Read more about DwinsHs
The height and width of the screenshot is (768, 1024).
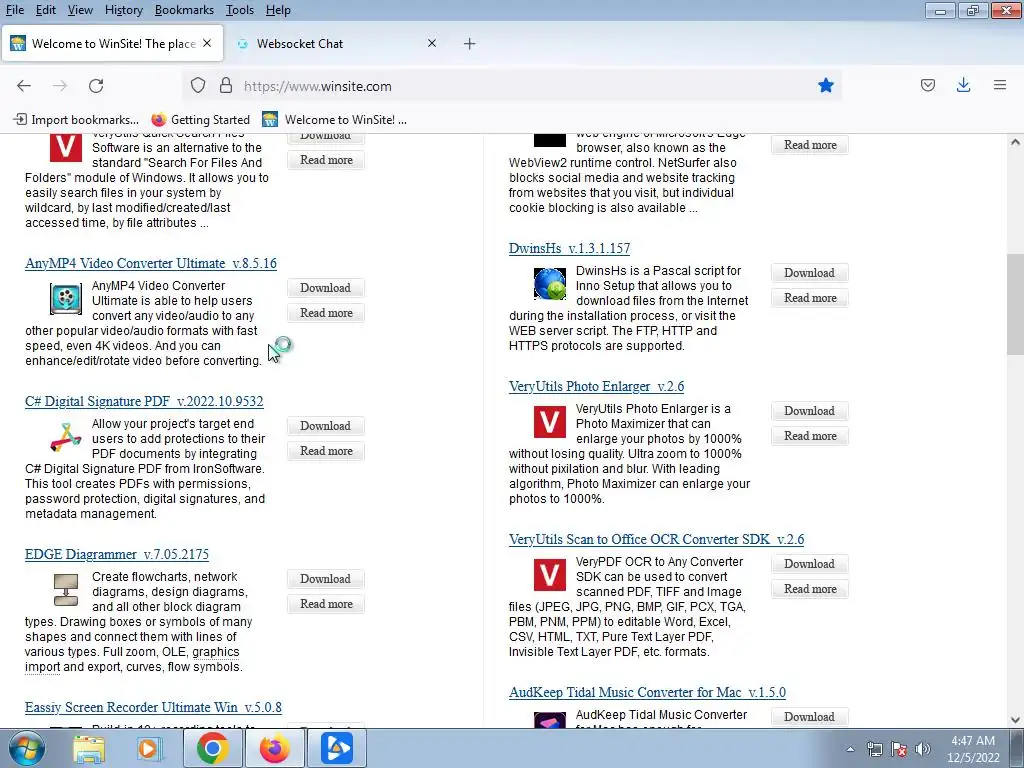(810, 298)
